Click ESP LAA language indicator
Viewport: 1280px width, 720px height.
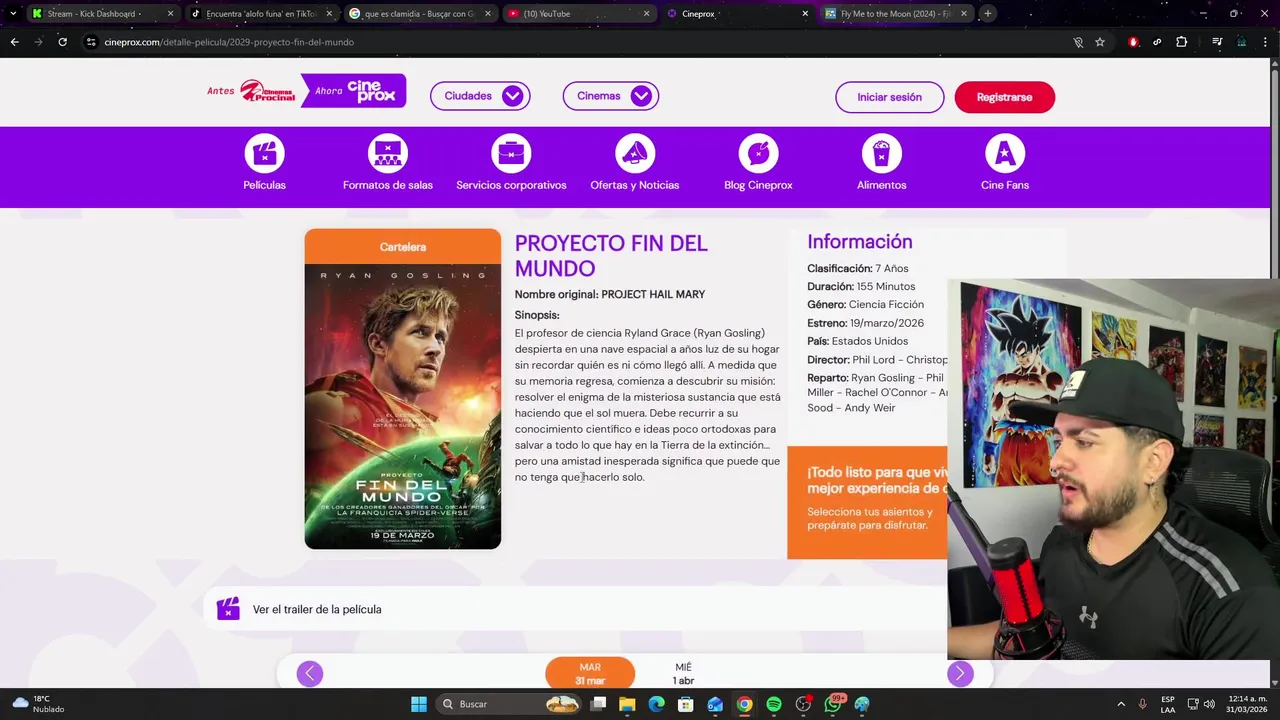click(x=1168, y=704)
